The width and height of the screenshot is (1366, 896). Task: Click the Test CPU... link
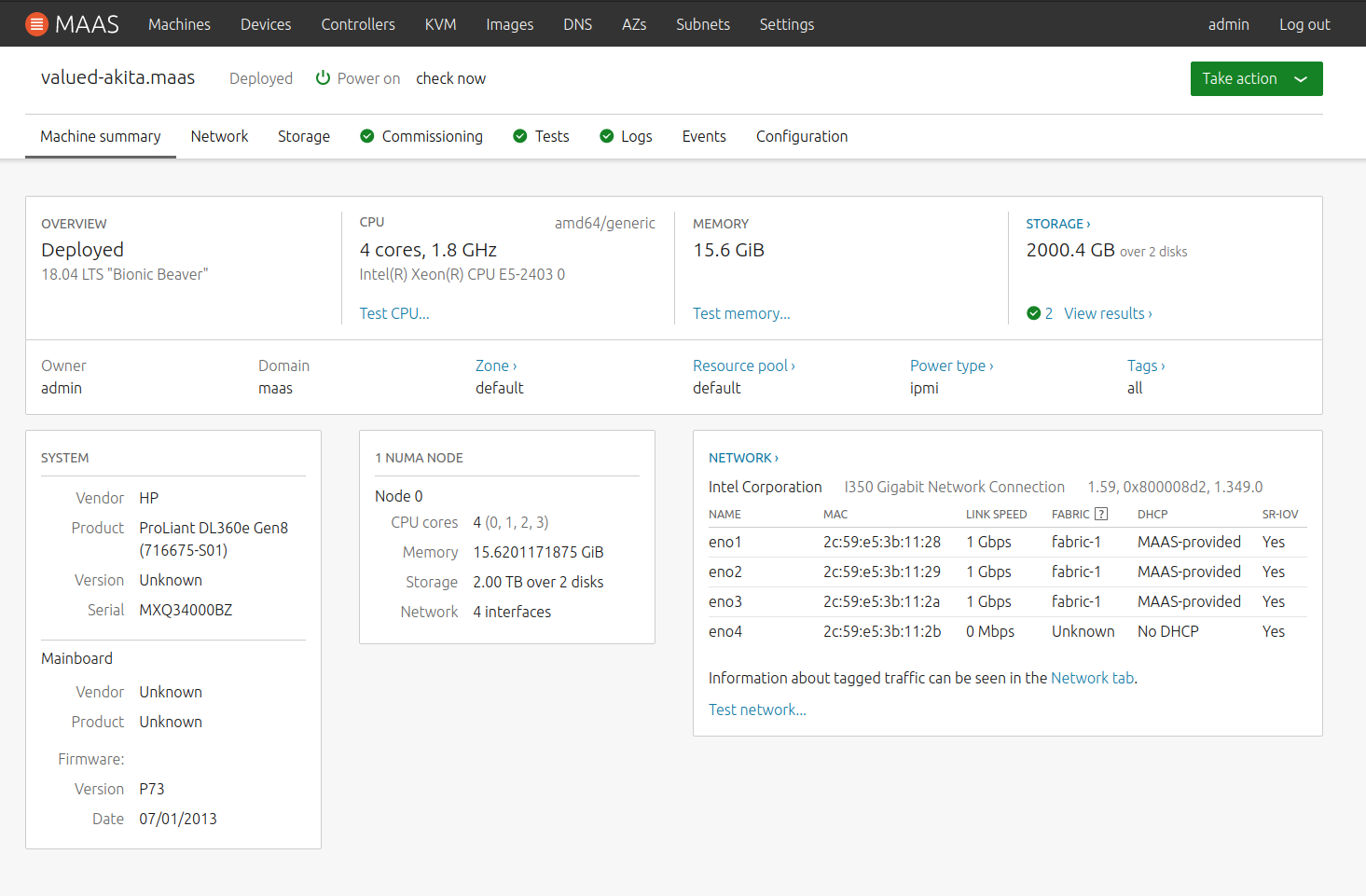point(394,314)
